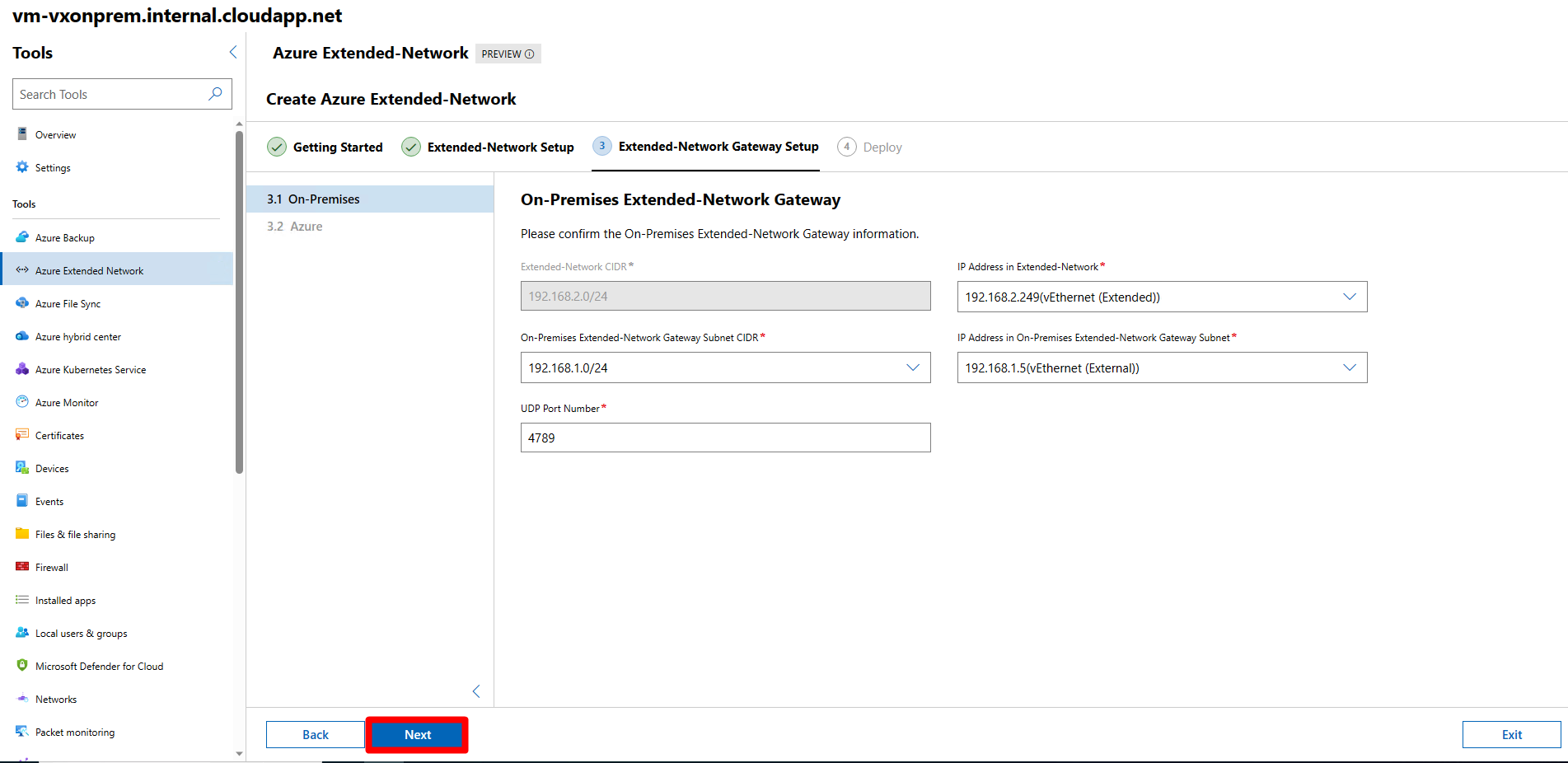The image size is (1568, 763).
Task: Open the Azure Monitor tool
Action: pos(66,402)
